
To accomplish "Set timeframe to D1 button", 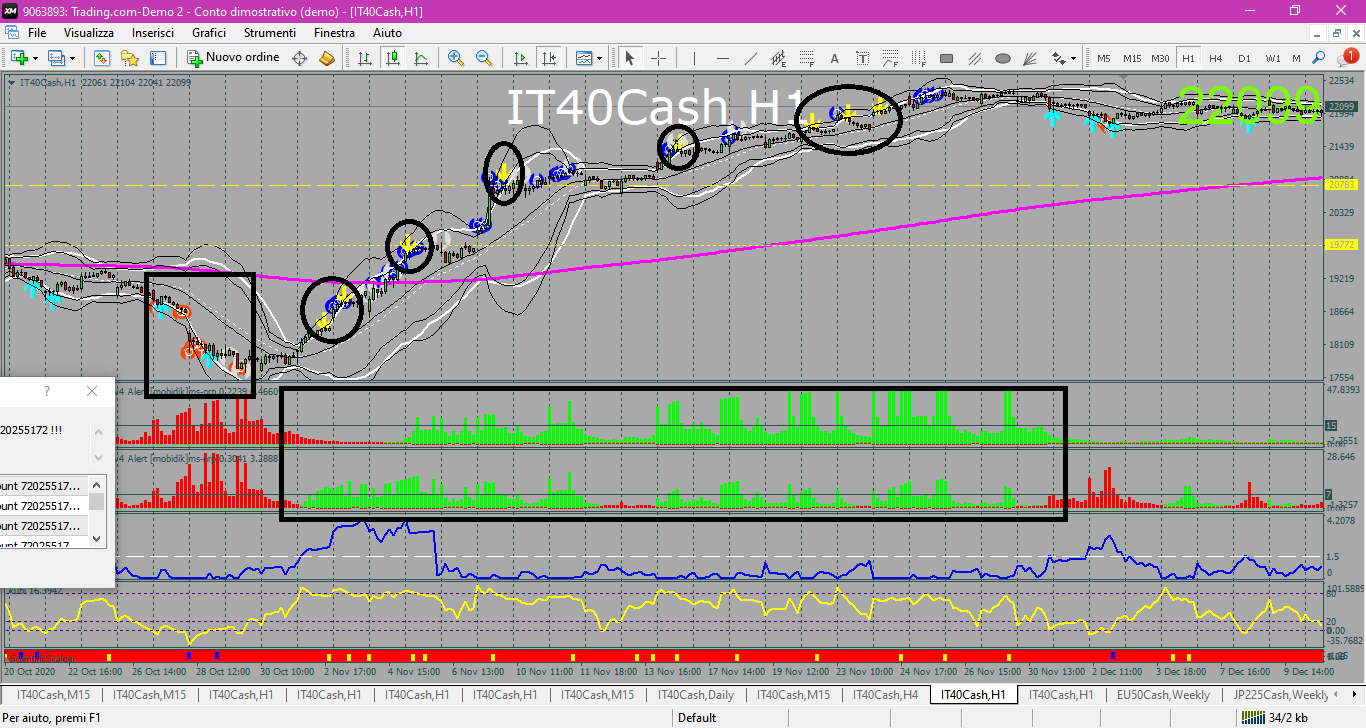I will point(1244,58).
